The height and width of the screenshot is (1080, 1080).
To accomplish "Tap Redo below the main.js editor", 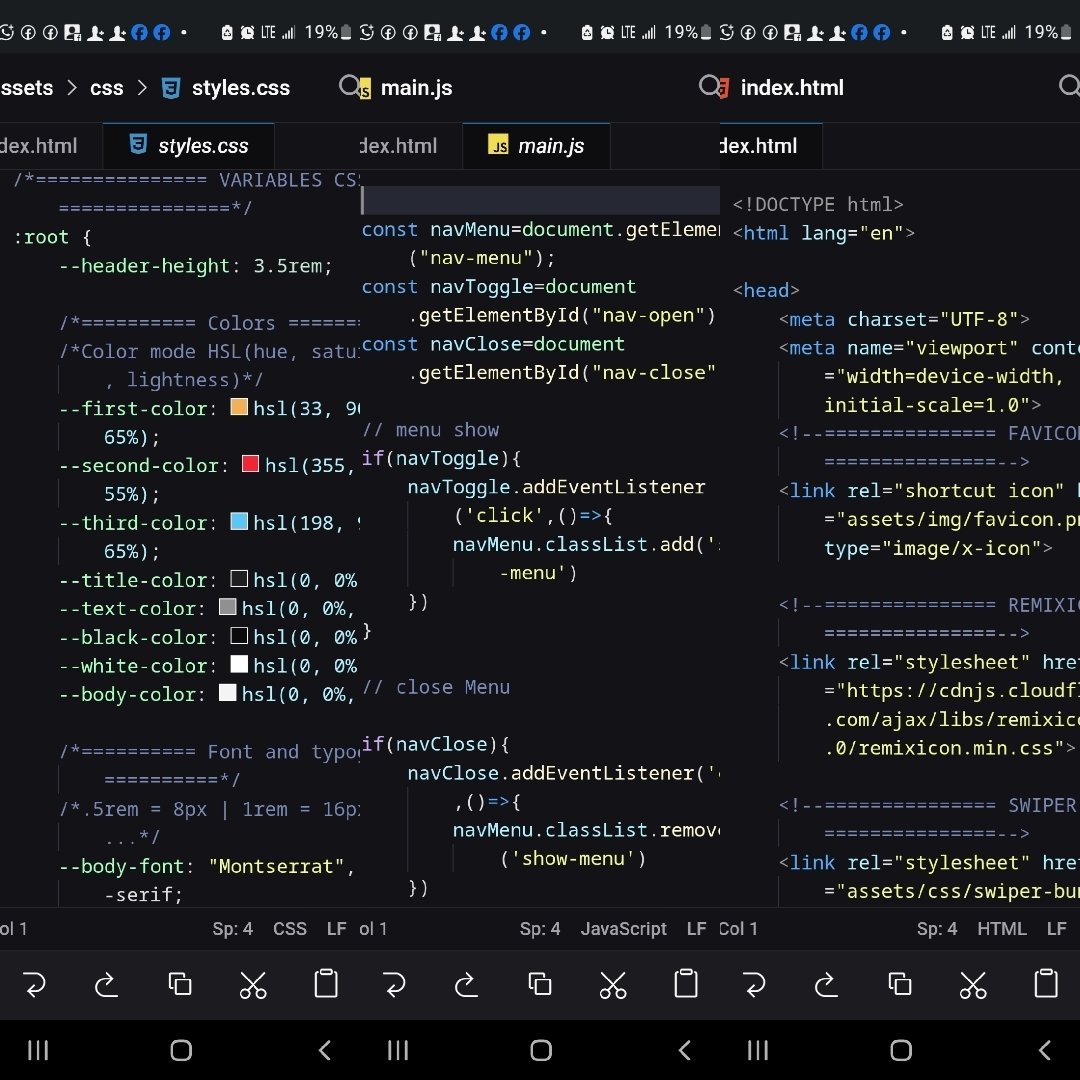I will click(466, 984).
